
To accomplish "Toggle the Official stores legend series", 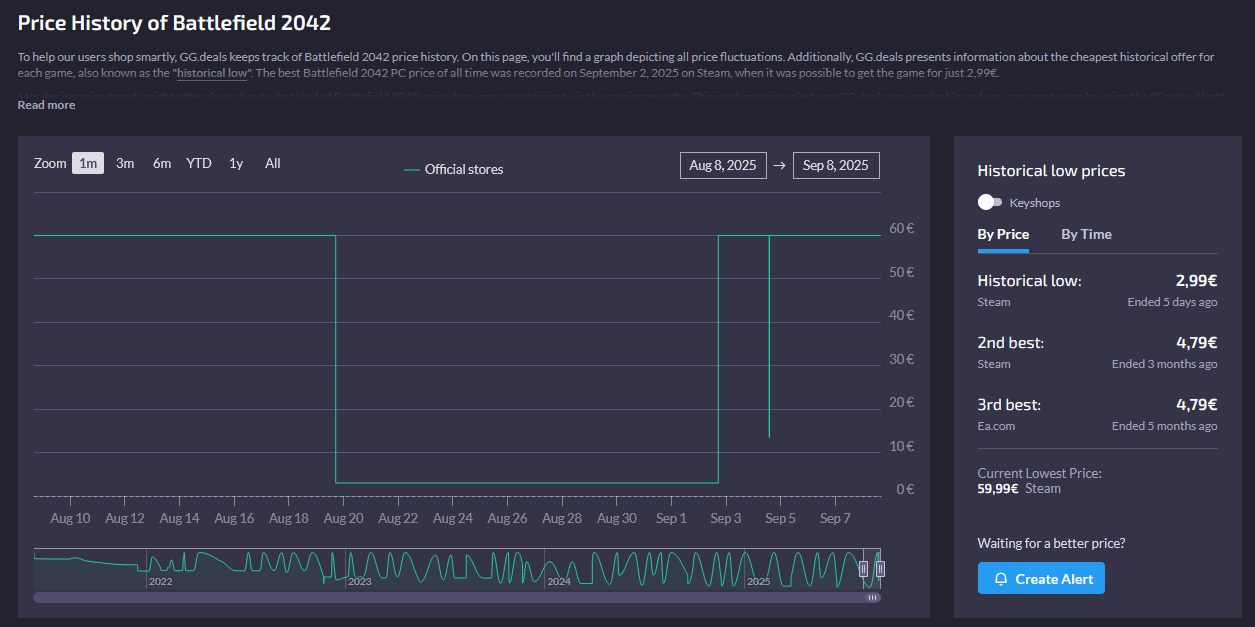I will pyautogui.click(x=454, y=170).
